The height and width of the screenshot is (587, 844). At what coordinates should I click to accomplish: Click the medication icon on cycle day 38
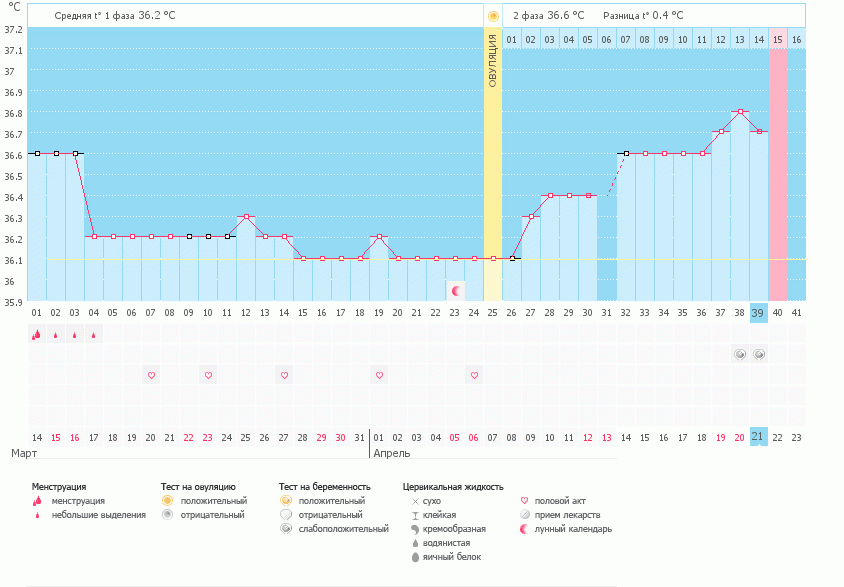[x=738, y=353]
